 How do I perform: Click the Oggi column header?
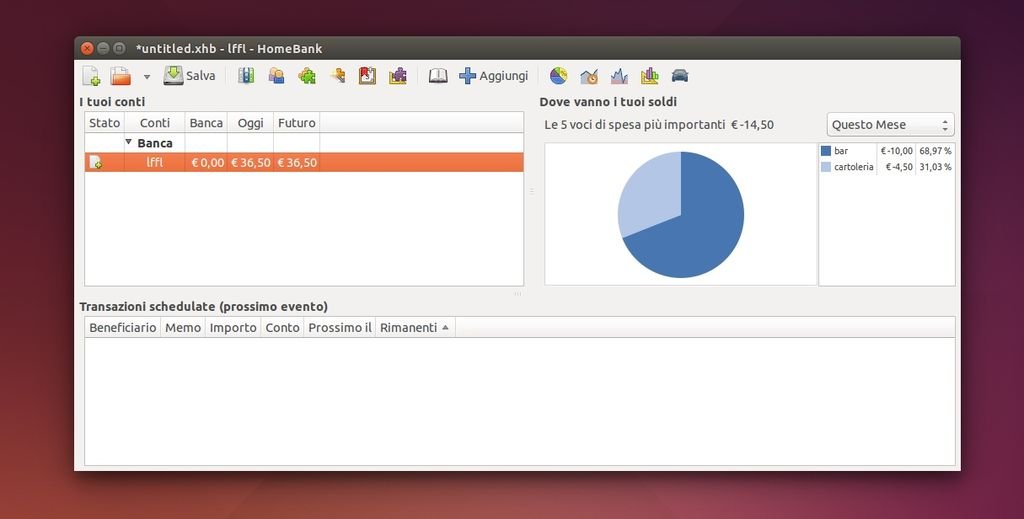click(x=251, y=123)
